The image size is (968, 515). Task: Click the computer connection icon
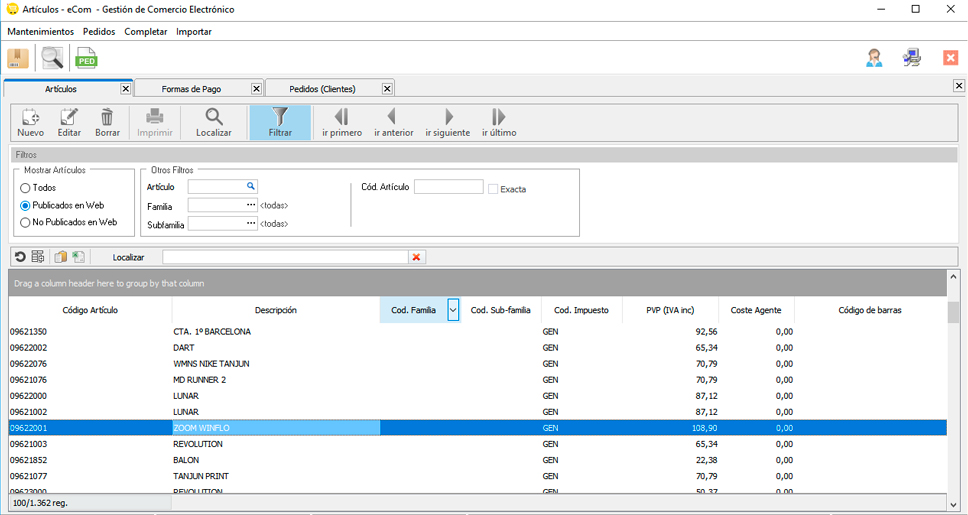[912, 57]
